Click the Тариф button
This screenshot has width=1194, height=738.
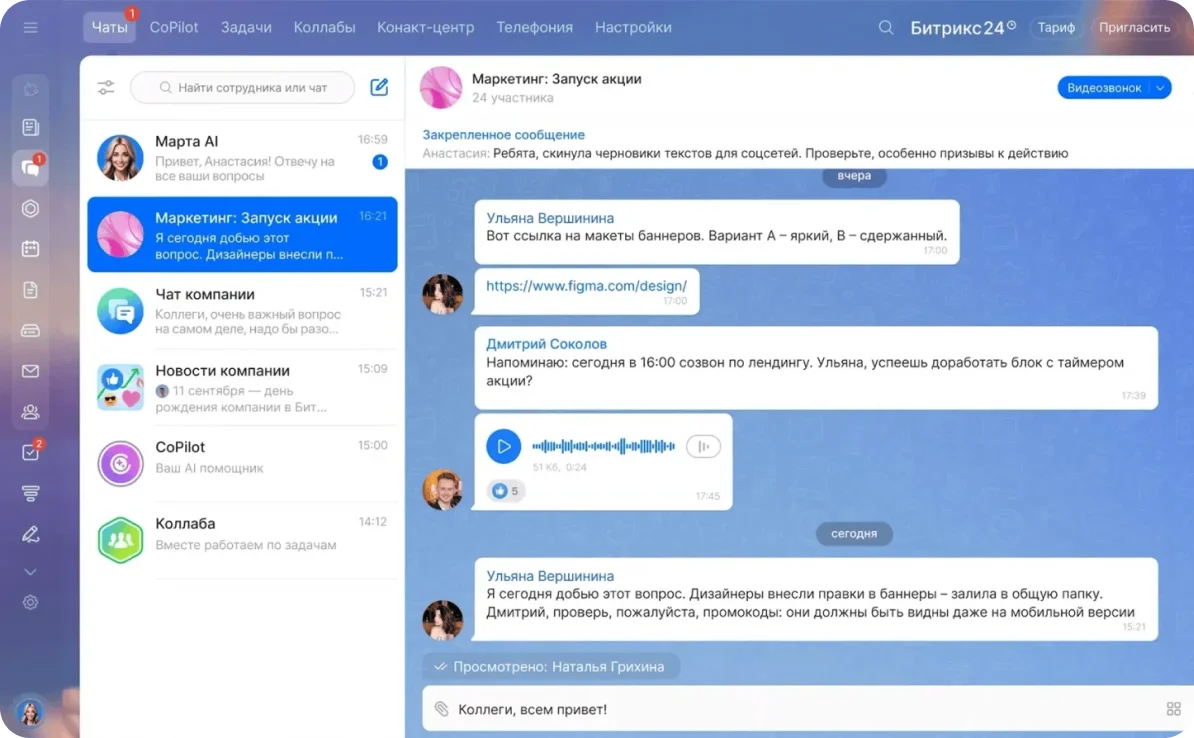coord(1056,27)
